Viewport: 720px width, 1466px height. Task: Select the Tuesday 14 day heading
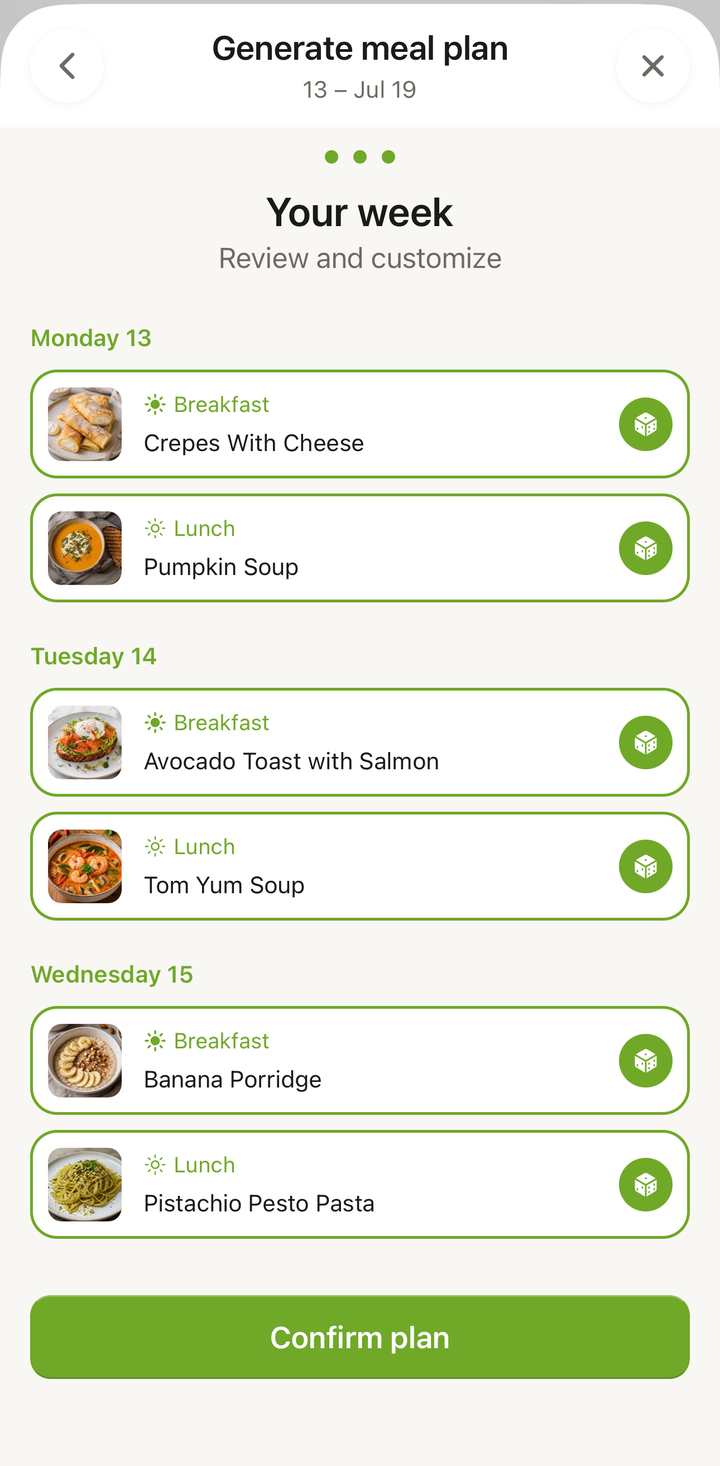(94, 656)
